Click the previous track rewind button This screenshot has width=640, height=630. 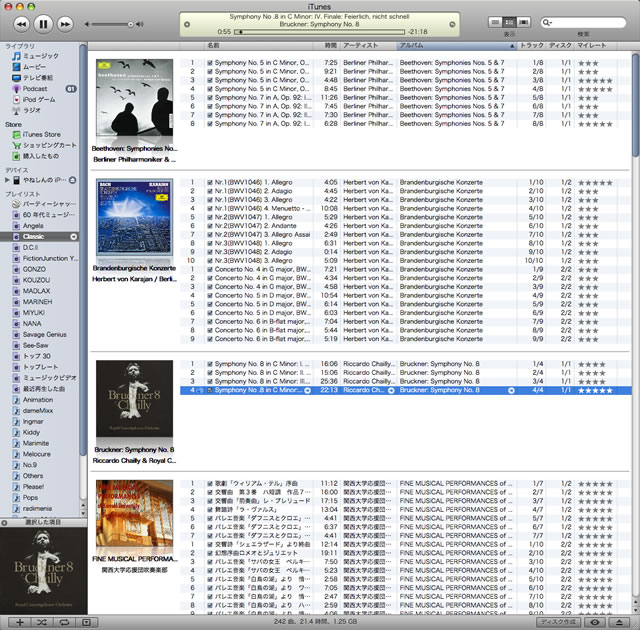click(x=21, y=24)
